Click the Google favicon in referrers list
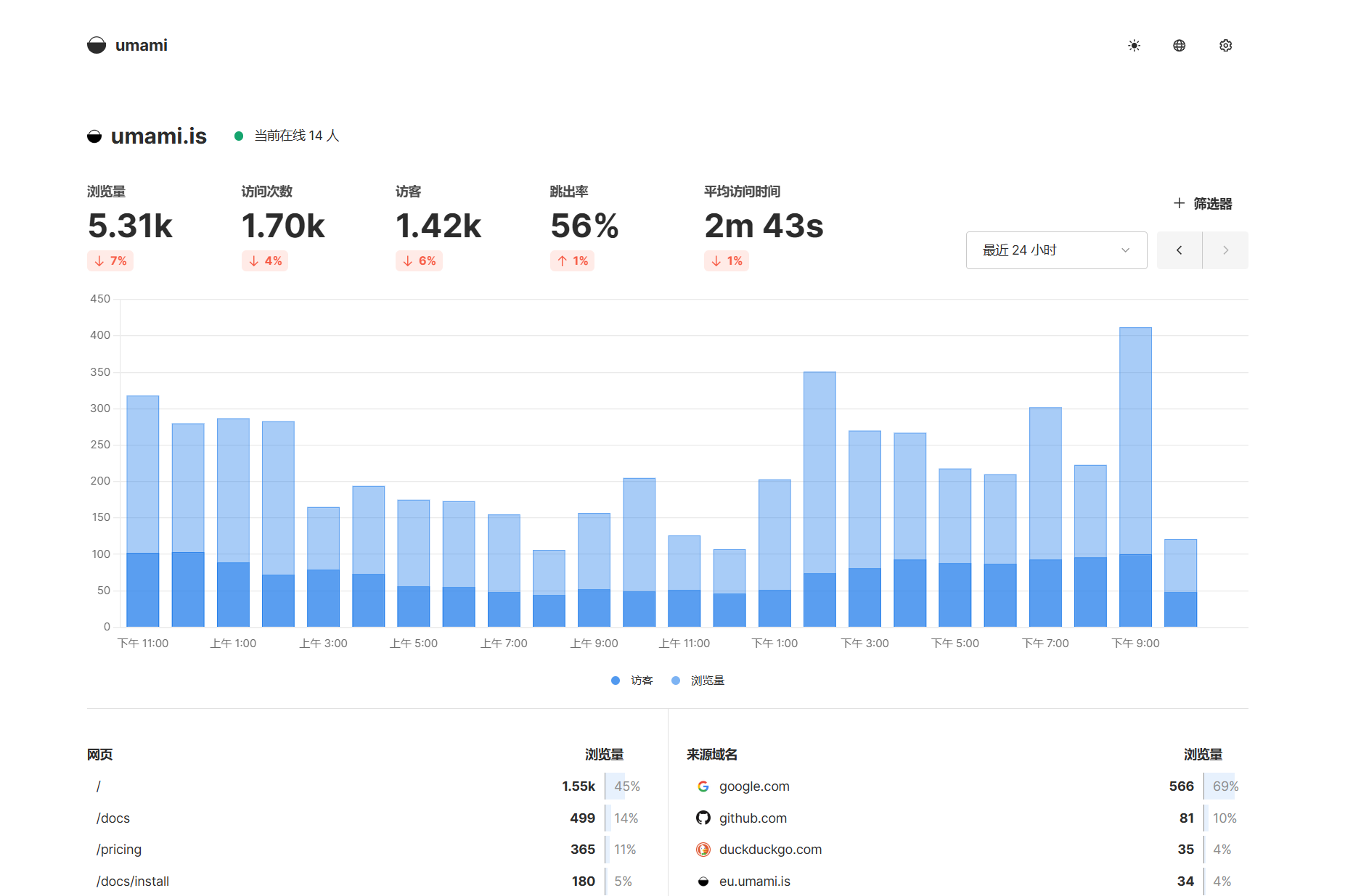1353x896 pixels. (x=703, y=786)
